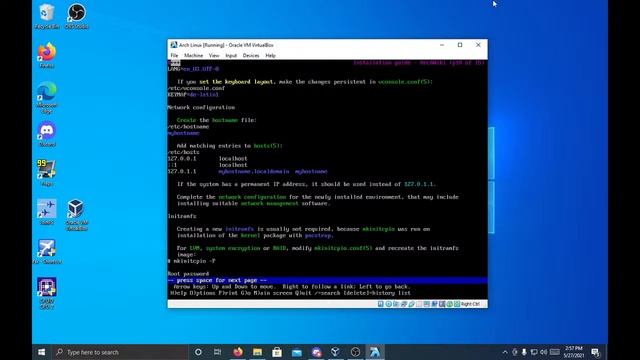640x360 pixels.
Task: Select the Fraps desktop icon with 99
Action: point(47,173)
